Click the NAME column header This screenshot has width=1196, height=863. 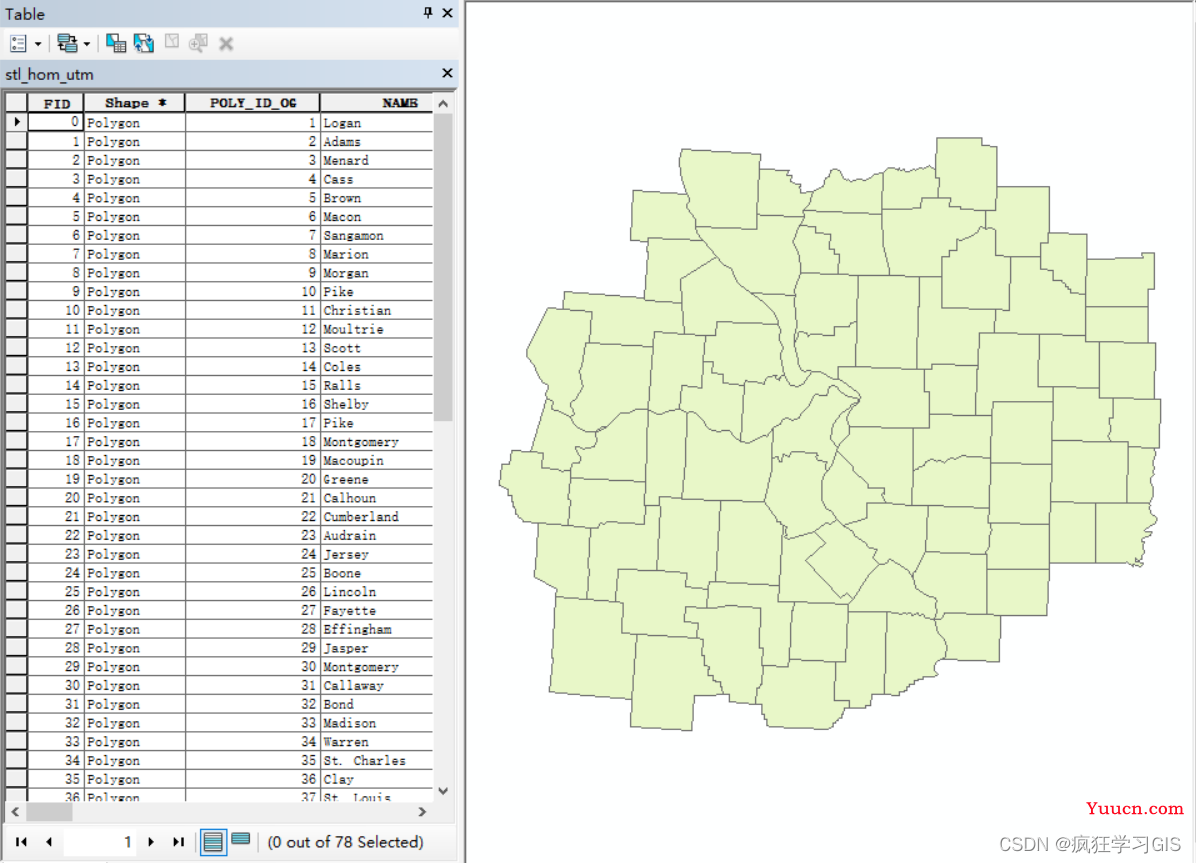376,103
